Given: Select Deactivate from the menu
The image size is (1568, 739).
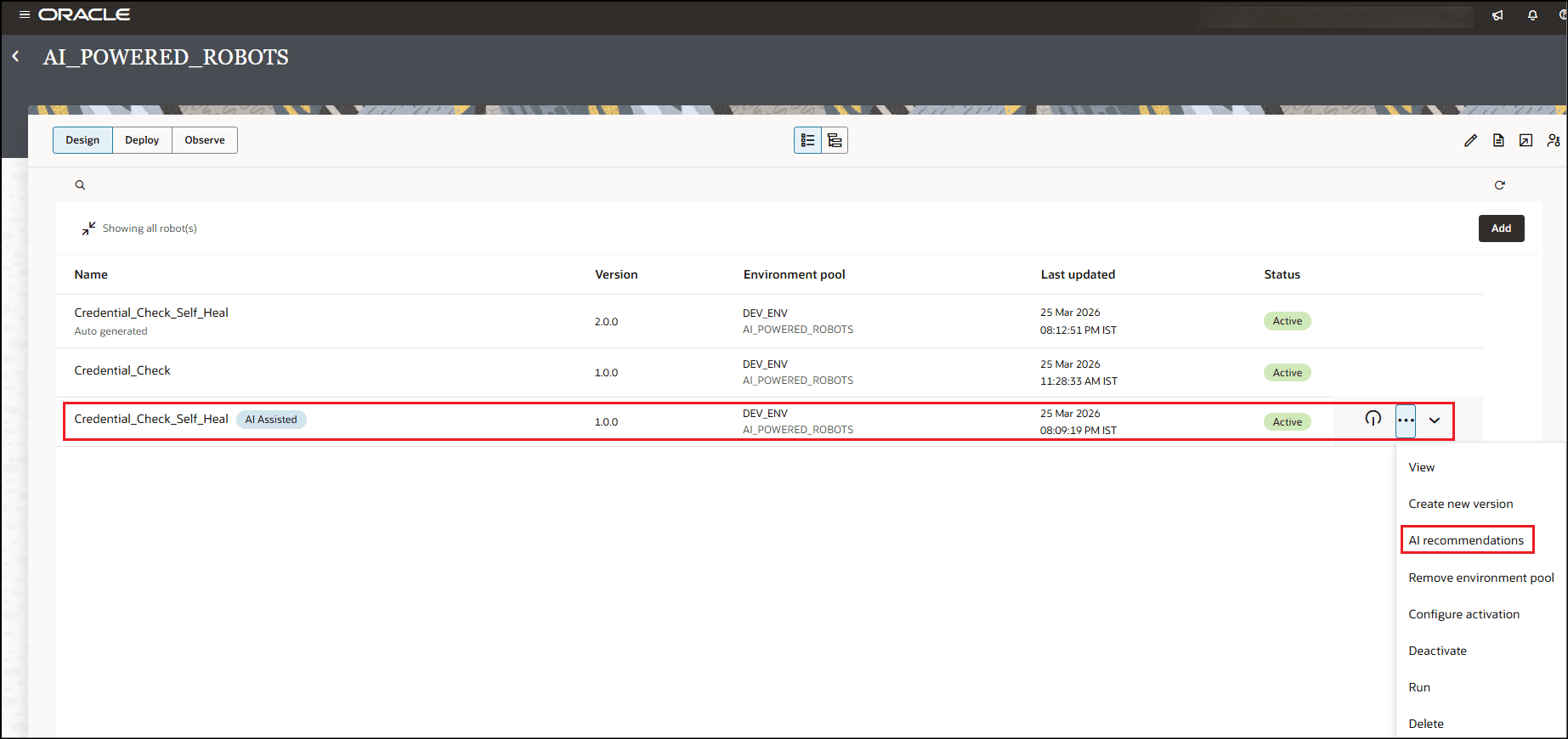Looking at the screenshot, I should 1438,651.
